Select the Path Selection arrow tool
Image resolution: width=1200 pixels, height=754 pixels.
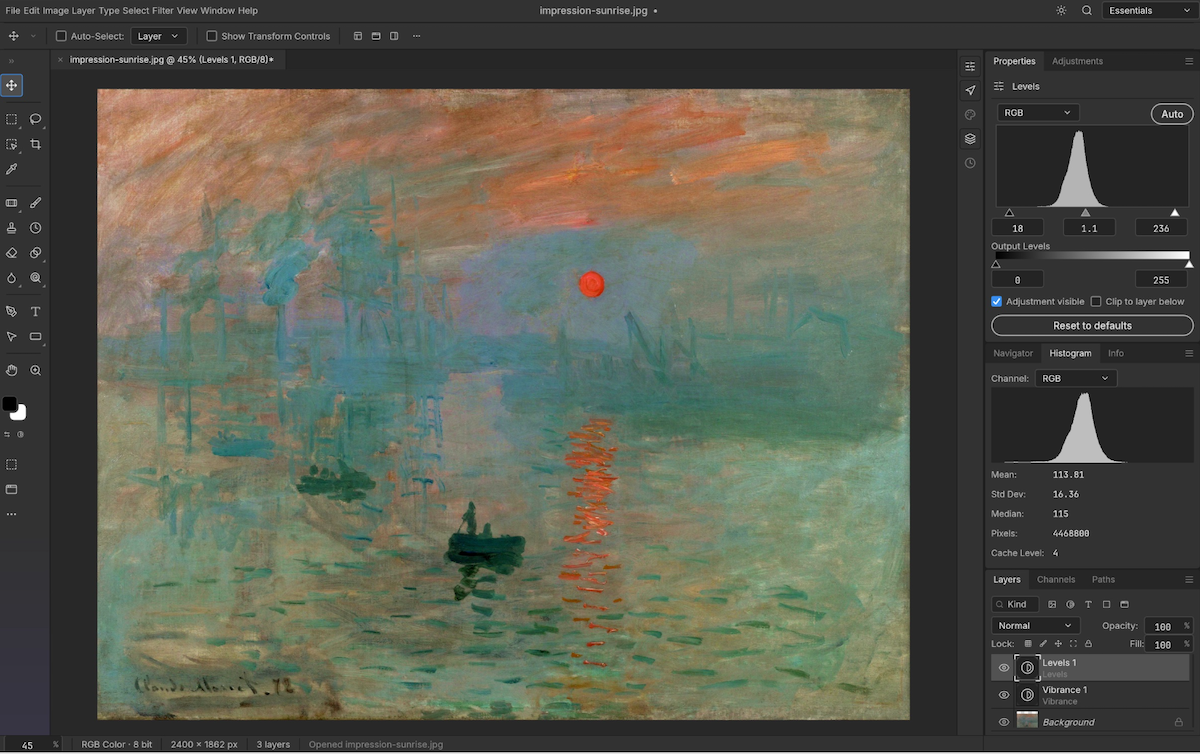pos(12,336)
